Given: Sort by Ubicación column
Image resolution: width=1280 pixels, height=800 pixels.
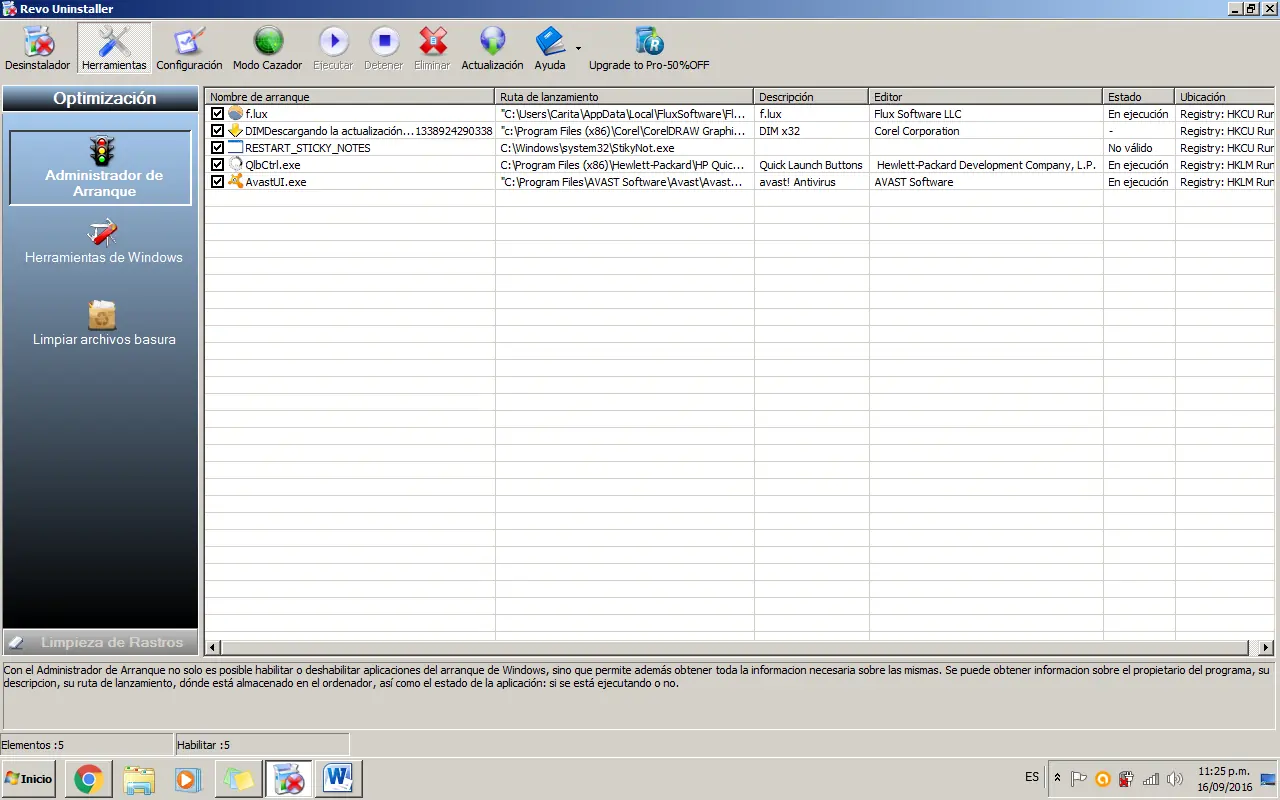Looking at the screenshot, I should point(1225,97).
